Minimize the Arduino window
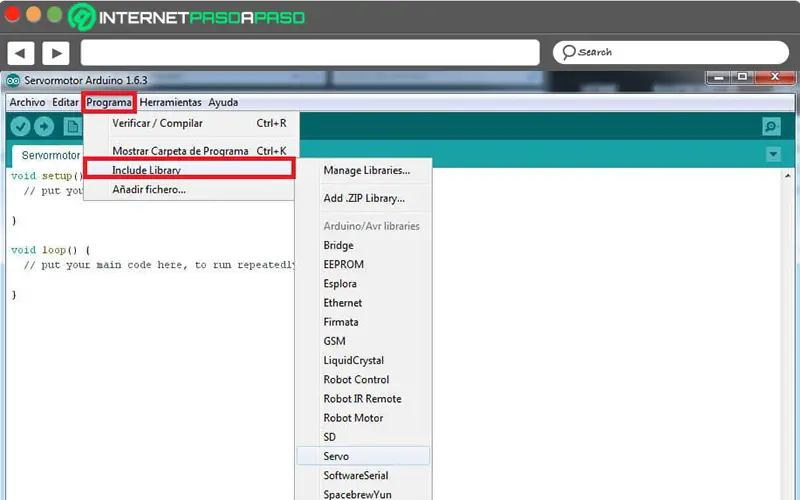The height and width of the screenshot is (500, 800). [718, 77]
